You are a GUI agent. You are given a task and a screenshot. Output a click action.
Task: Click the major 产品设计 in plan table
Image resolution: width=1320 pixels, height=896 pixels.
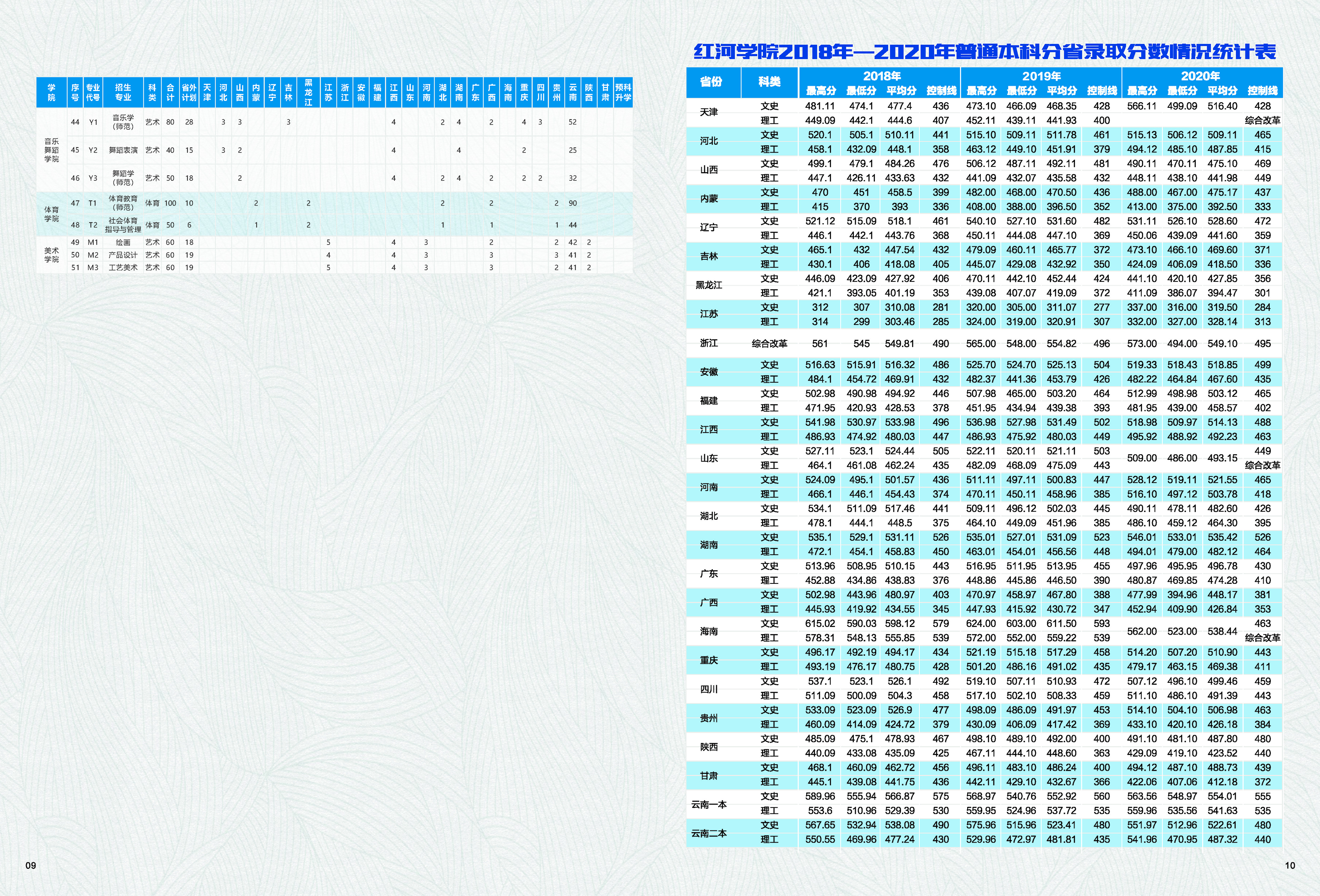click(123, 255)
